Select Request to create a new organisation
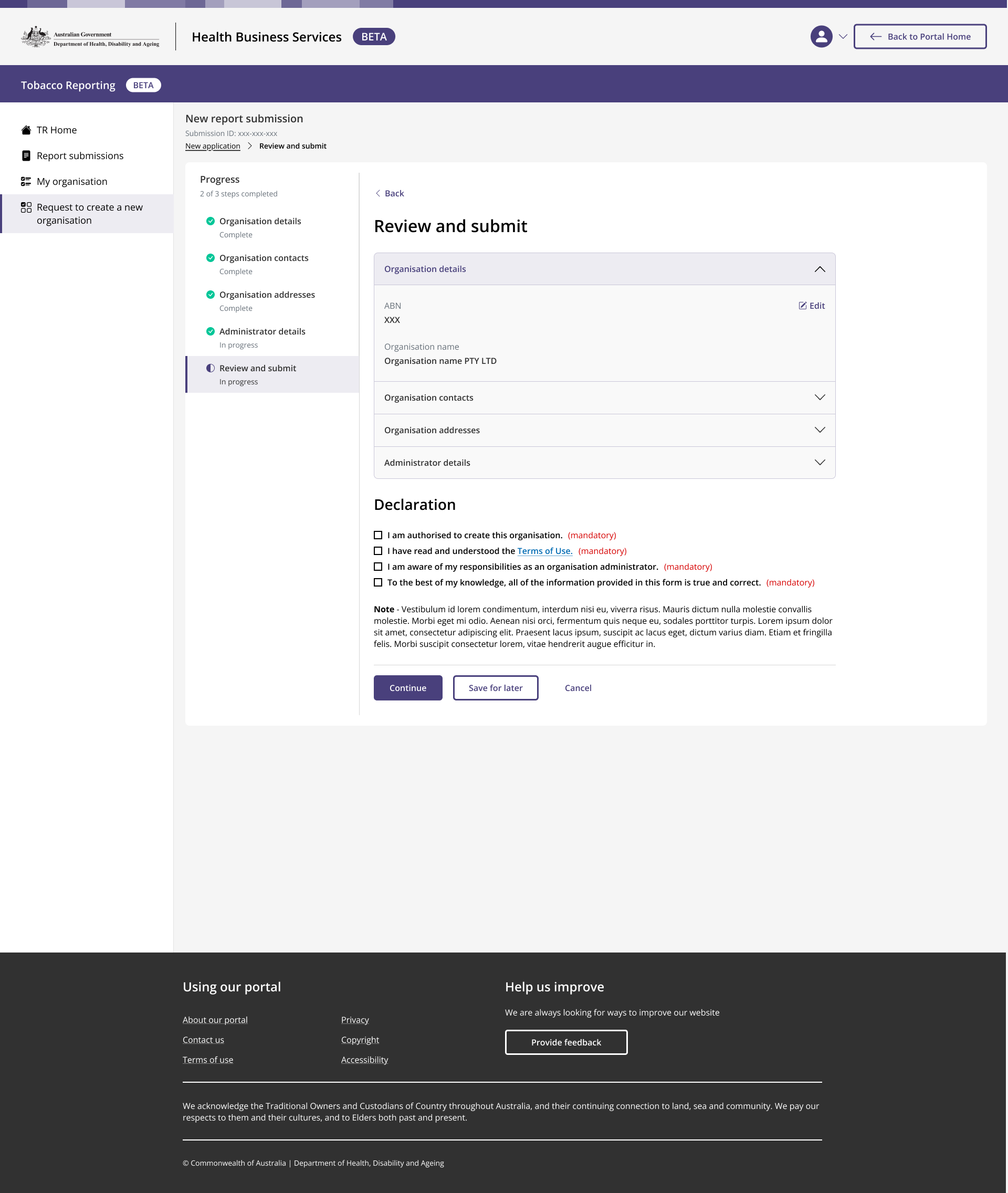 point(87,214)
